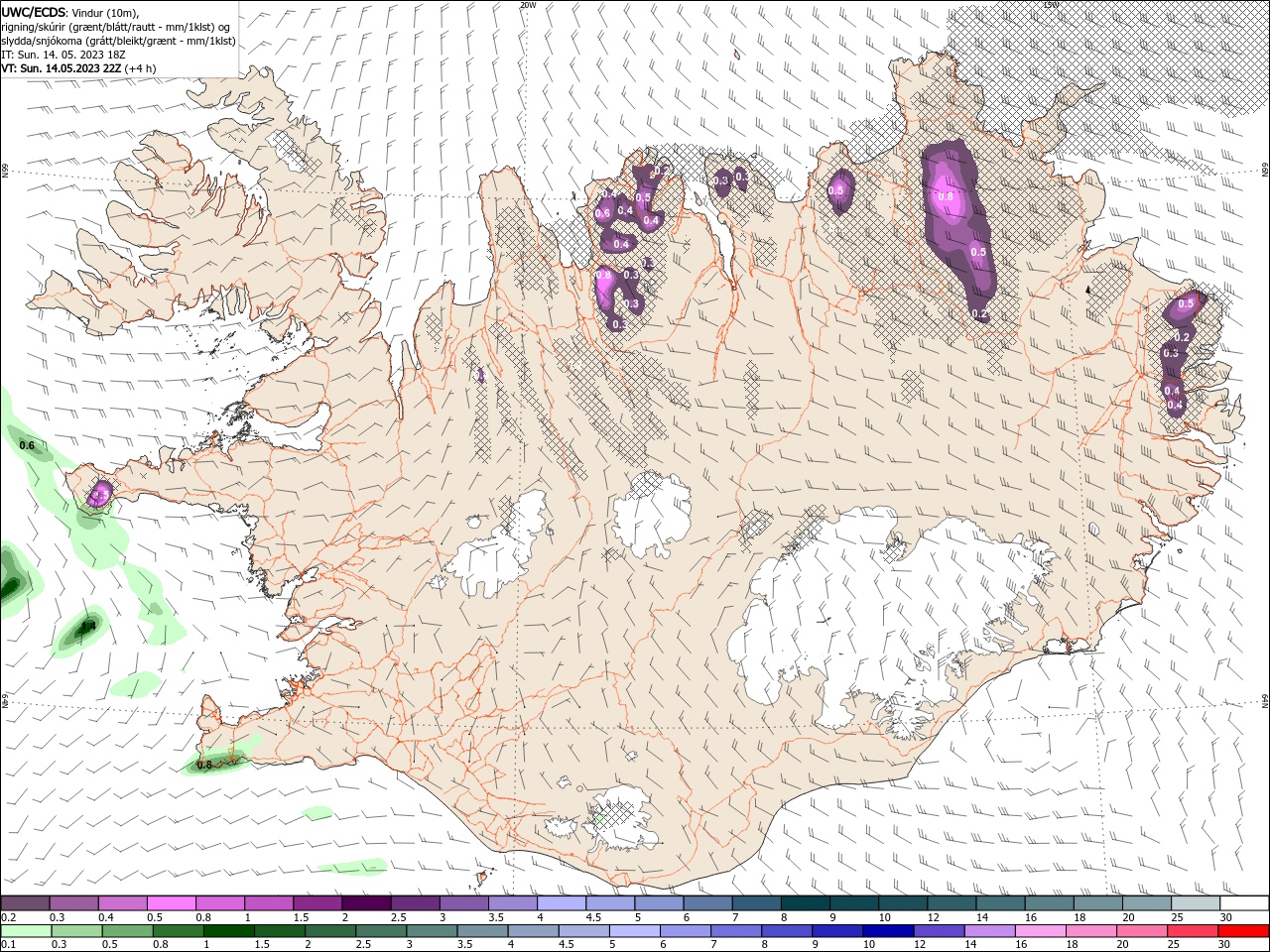Click the 0.8 value in the large northeast snow band
The height and width of the screenshot is (952, 1270).
coord(946,196)
